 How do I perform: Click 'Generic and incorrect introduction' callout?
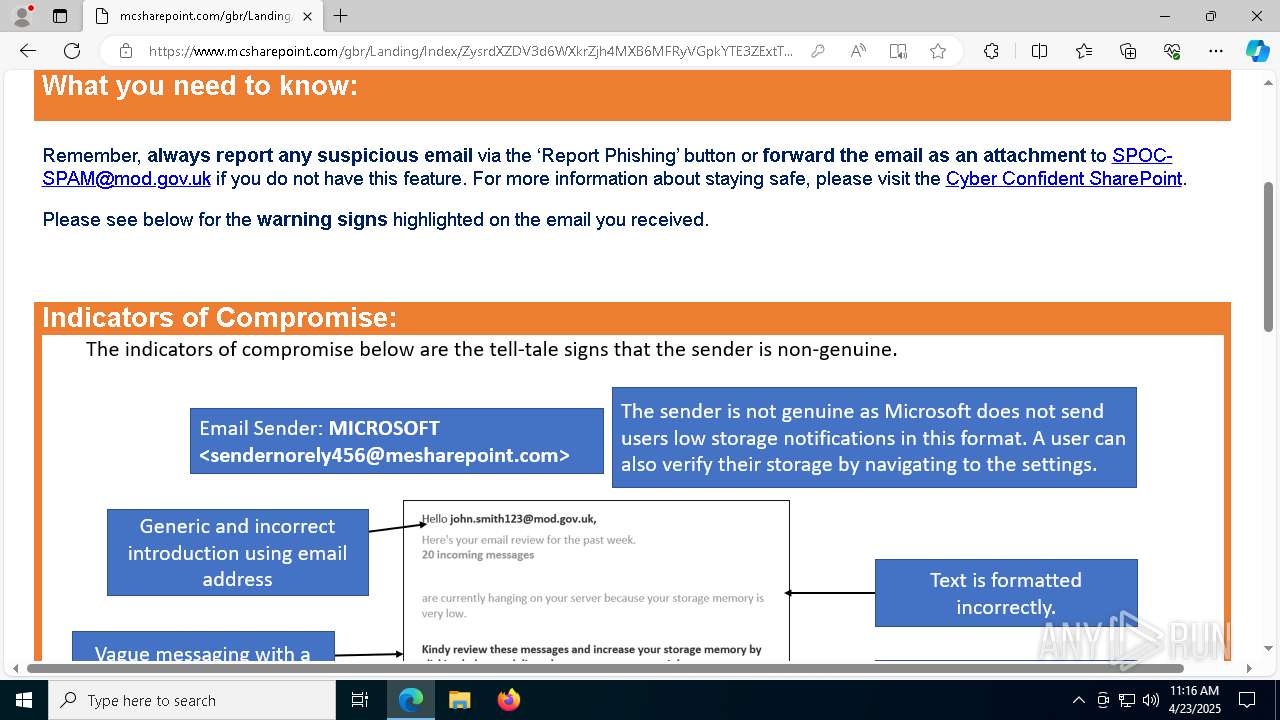[238, 552]
